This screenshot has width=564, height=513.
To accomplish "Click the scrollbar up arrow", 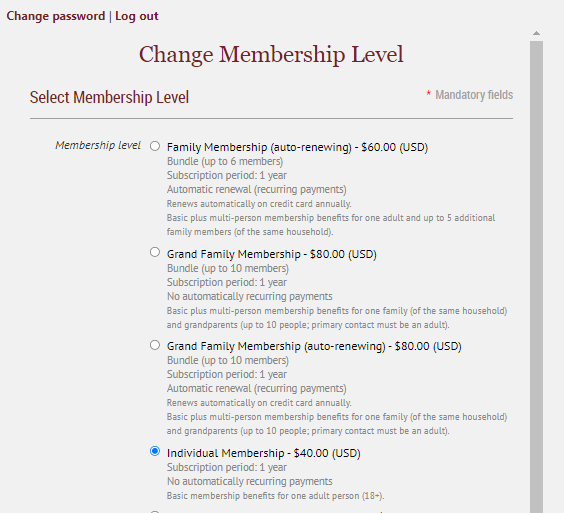I will [x=536, y=33].
